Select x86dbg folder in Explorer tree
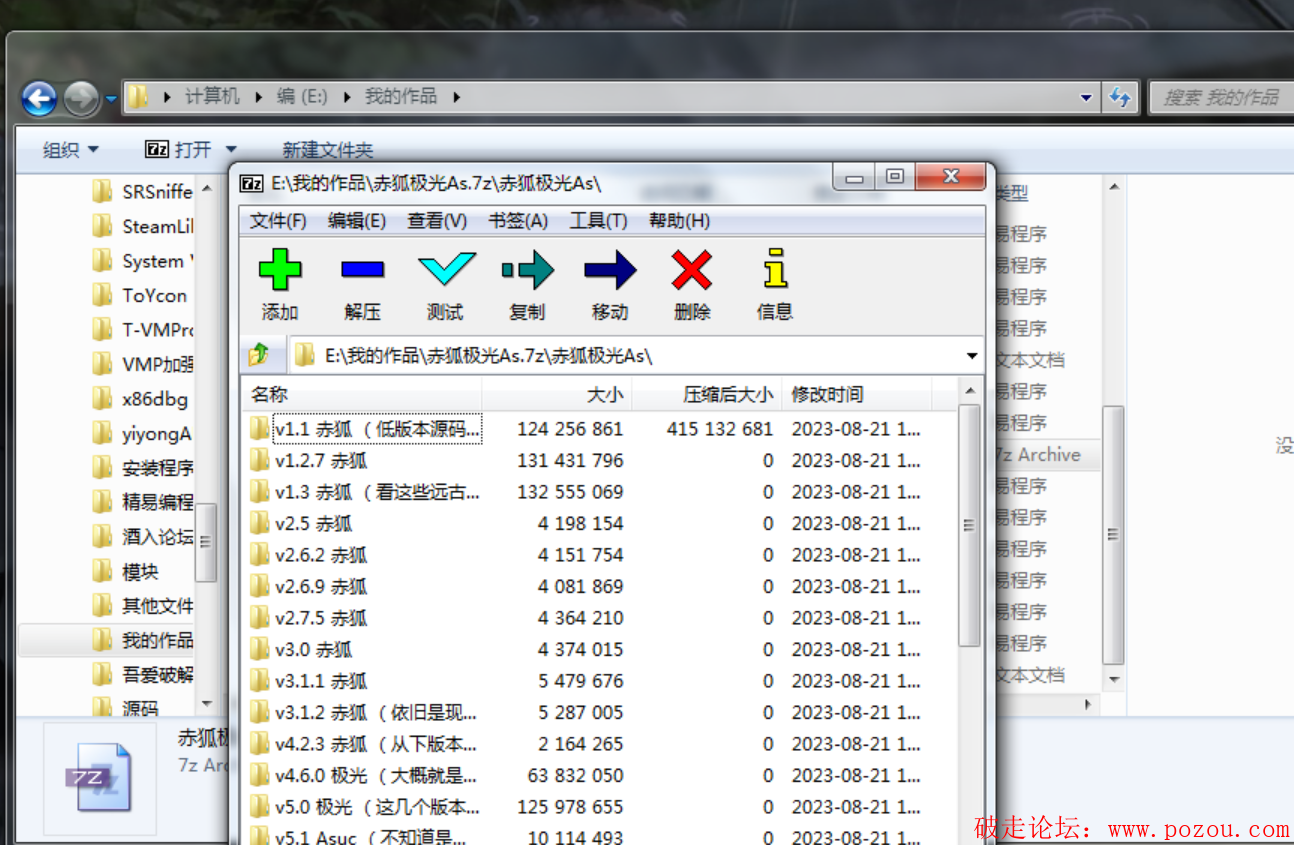This screenshot has height=845, width=1295. (141, 399)
